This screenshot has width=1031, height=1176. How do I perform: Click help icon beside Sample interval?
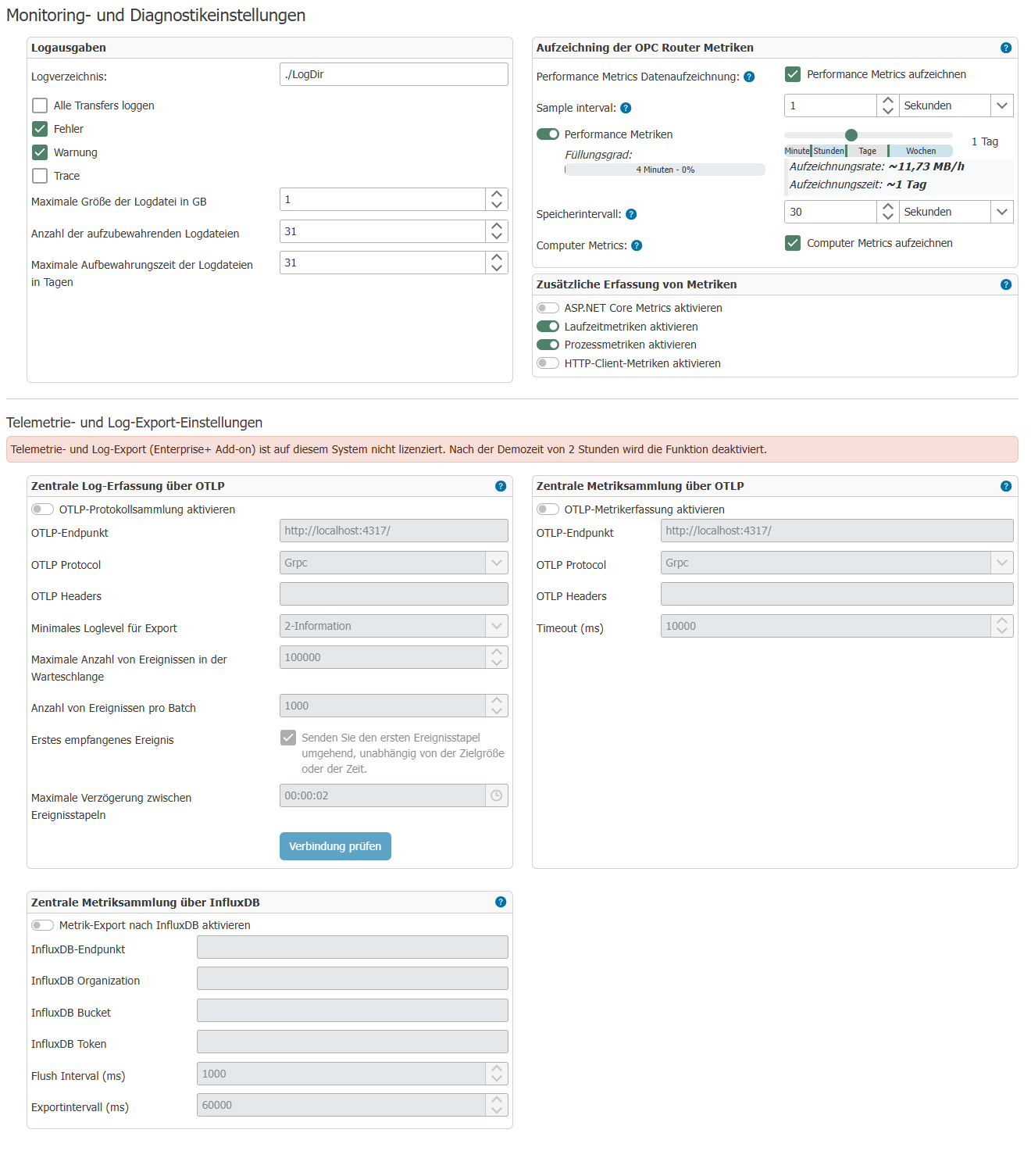coord(626,108)
